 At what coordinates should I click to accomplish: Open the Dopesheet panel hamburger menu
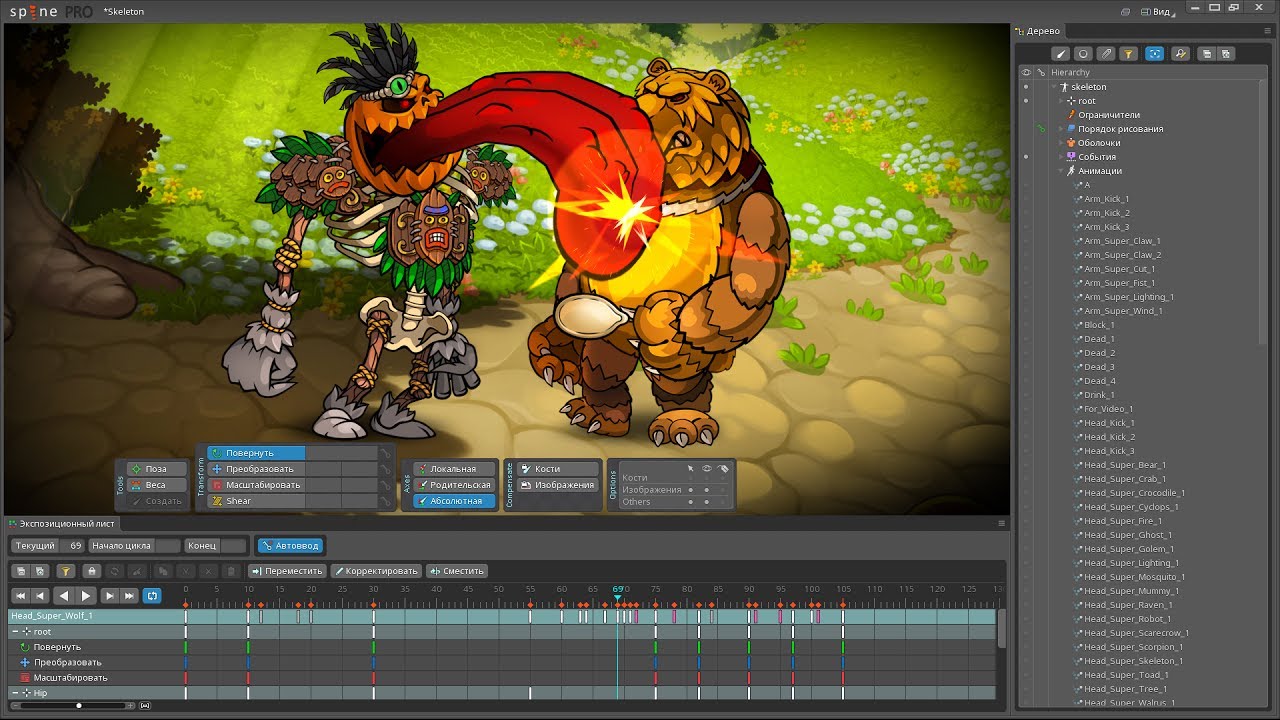coord(1001,523)
